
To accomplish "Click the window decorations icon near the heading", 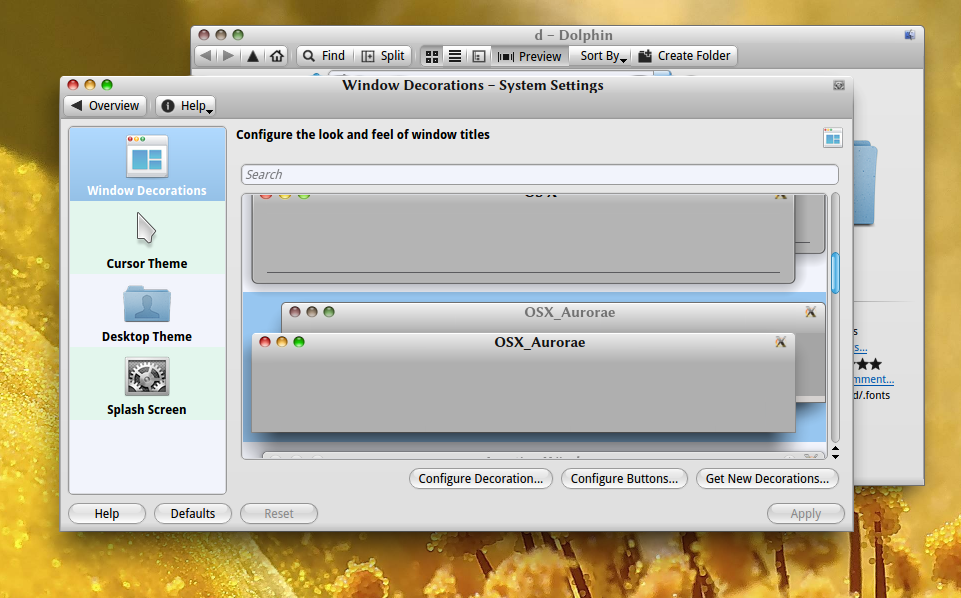I will tap(832, 138).
